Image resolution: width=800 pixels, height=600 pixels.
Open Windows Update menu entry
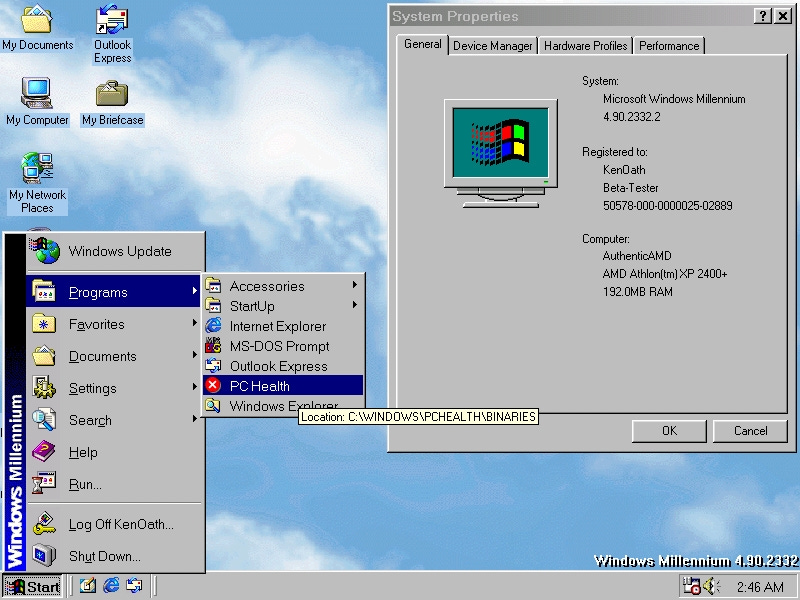(115, 251)
